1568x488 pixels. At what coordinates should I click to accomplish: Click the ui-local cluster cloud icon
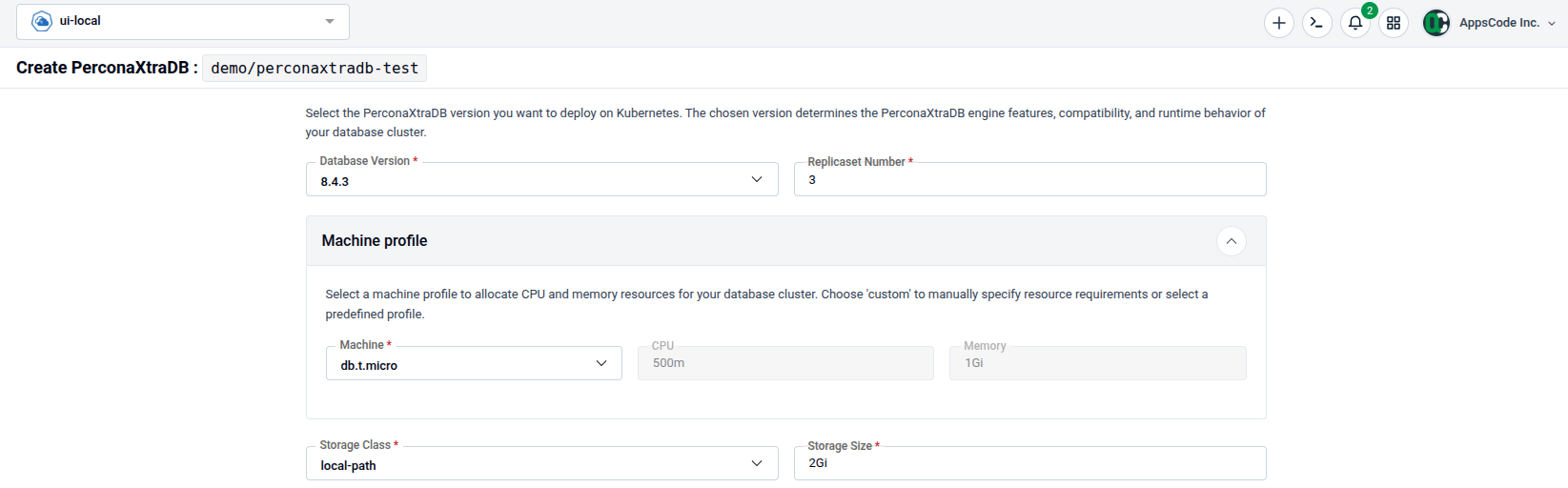tap(42, 21)
